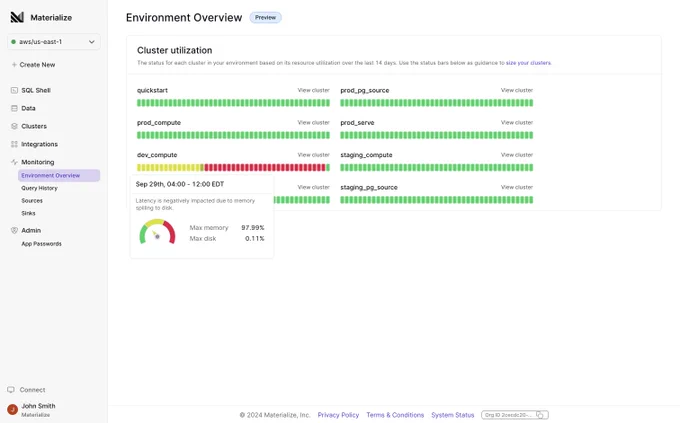Image resolution: width=680 pixels, height=423 pixels.
Task: Select Environment Overview in sidebar
Action: 59,175
